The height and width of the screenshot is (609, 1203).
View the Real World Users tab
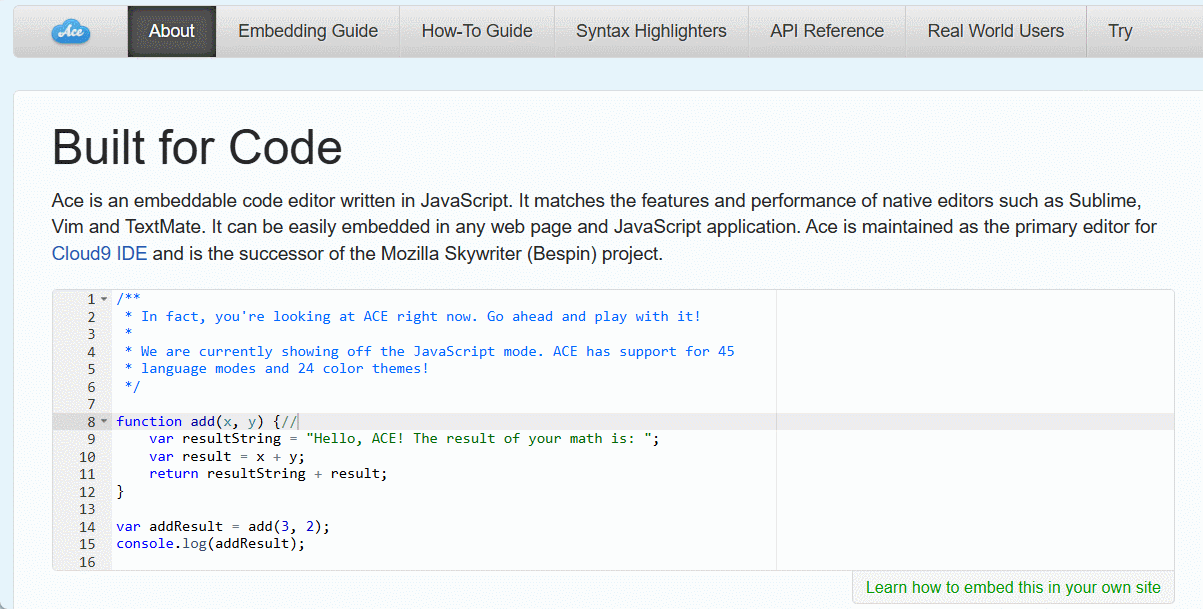(x=996, y=31)
